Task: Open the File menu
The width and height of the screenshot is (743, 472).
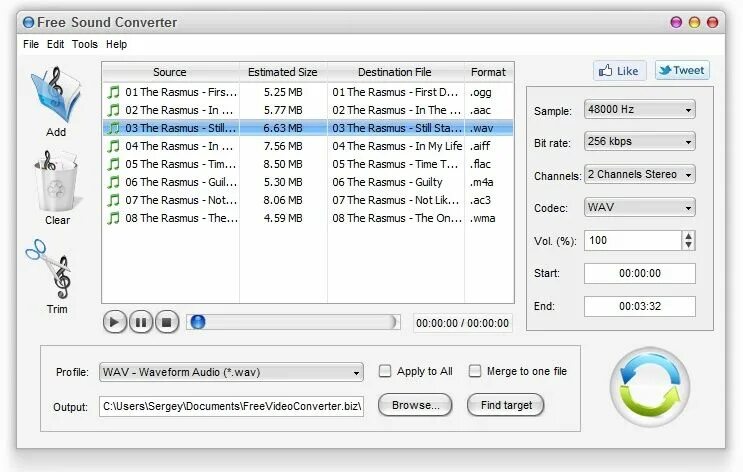Action: point(31,44)
